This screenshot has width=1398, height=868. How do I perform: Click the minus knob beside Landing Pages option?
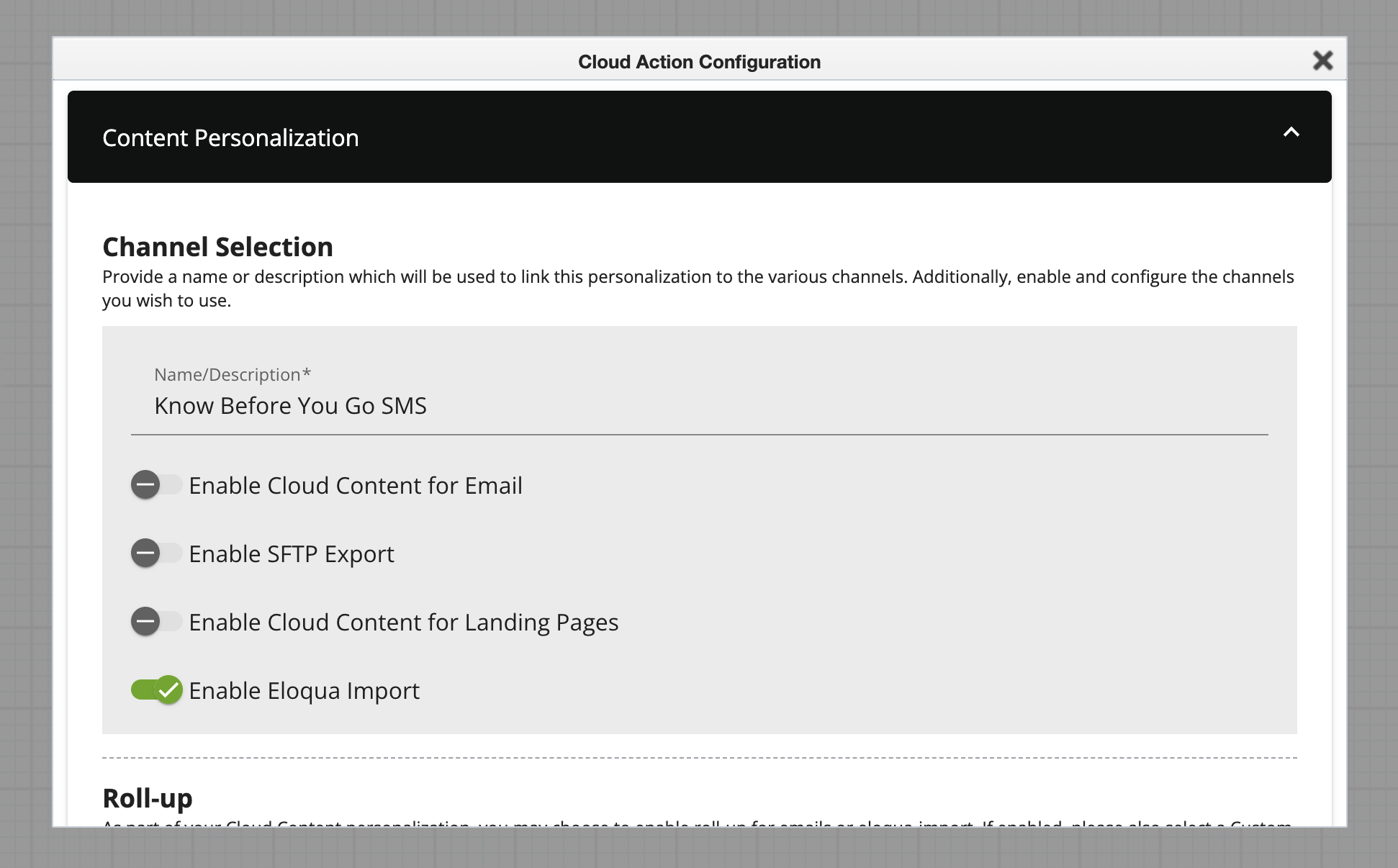pyautogui.click(x=145, y=622)
